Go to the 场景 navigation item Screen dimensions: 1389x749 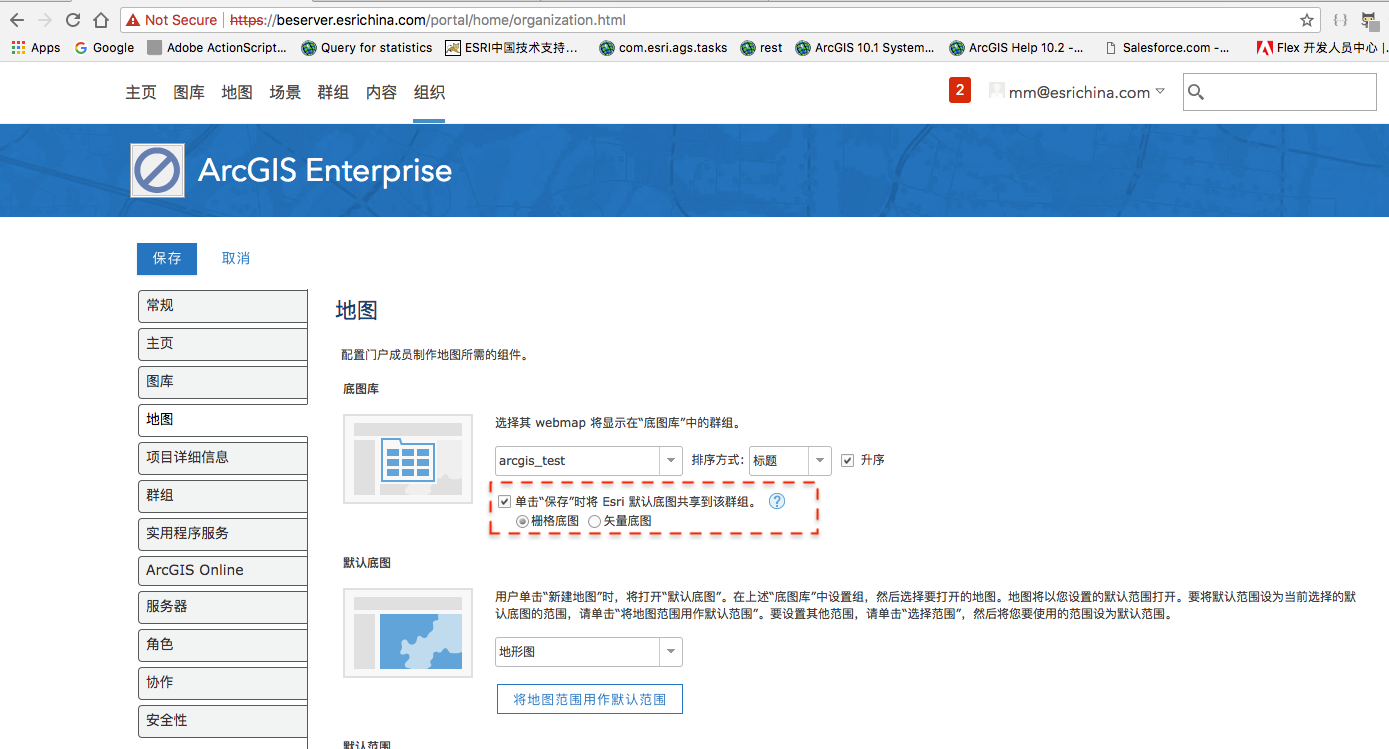coord(285,92)
